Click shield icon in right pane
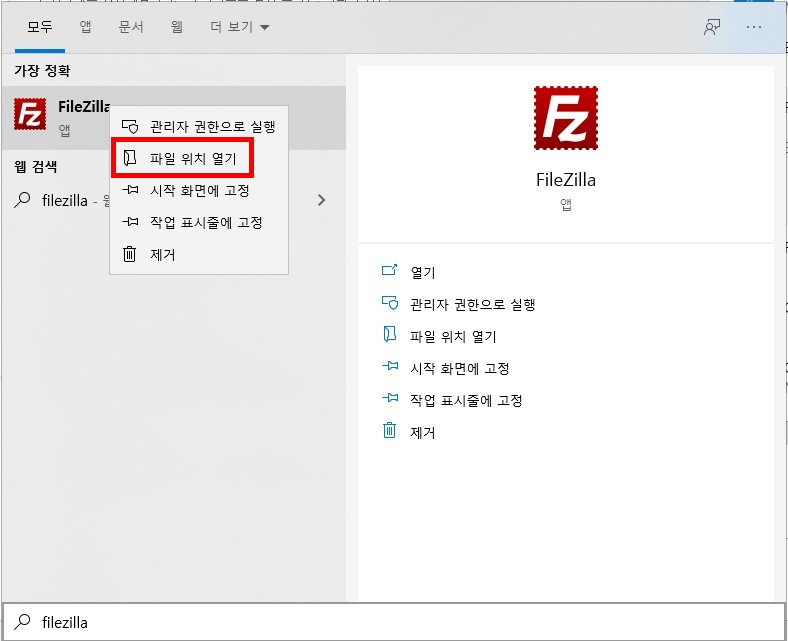The width and height of the screenshot is (788, 641). point(389,303)
